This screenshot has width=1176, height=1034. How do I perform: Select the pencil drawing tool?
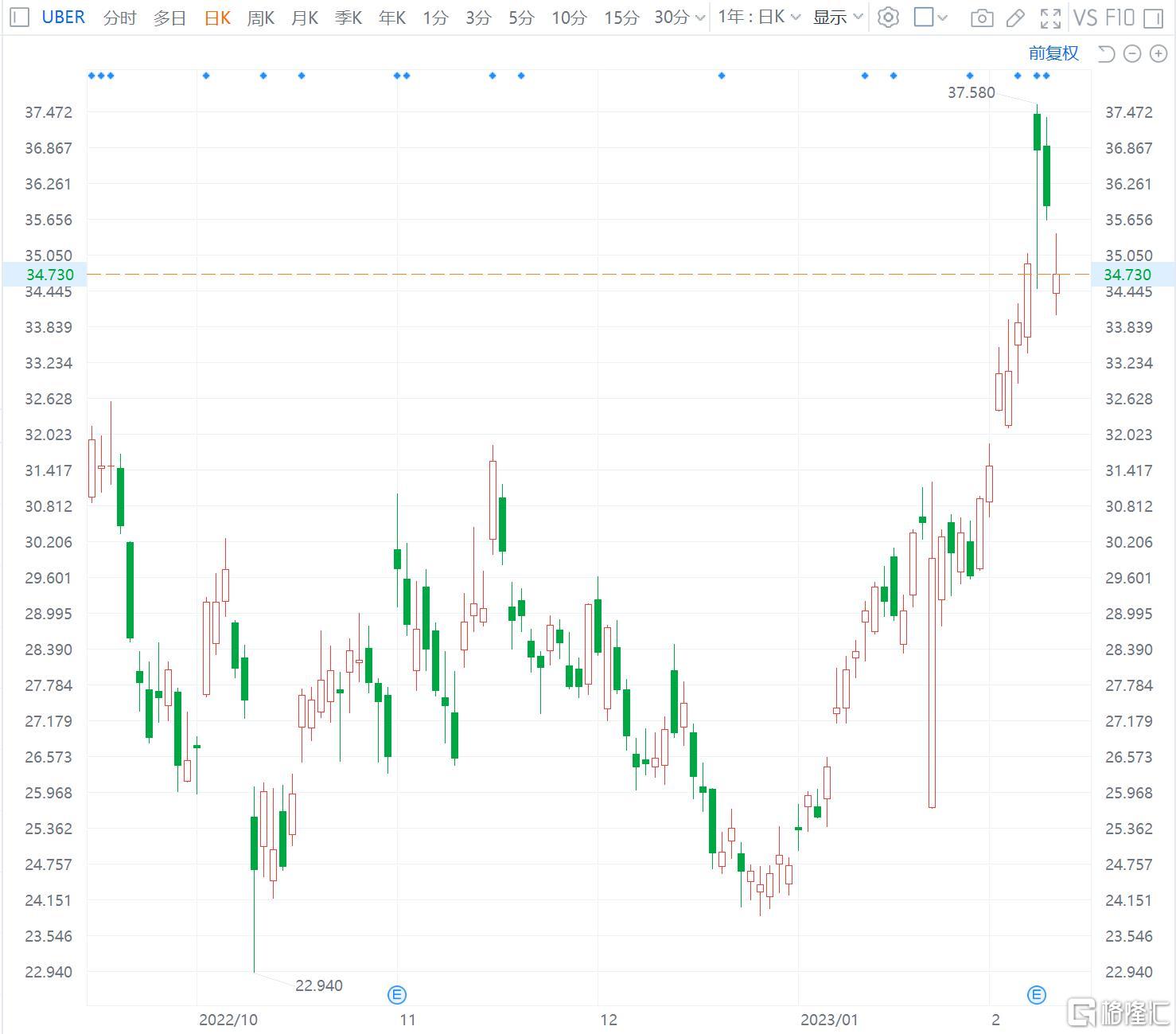(x=1015, y=18)
